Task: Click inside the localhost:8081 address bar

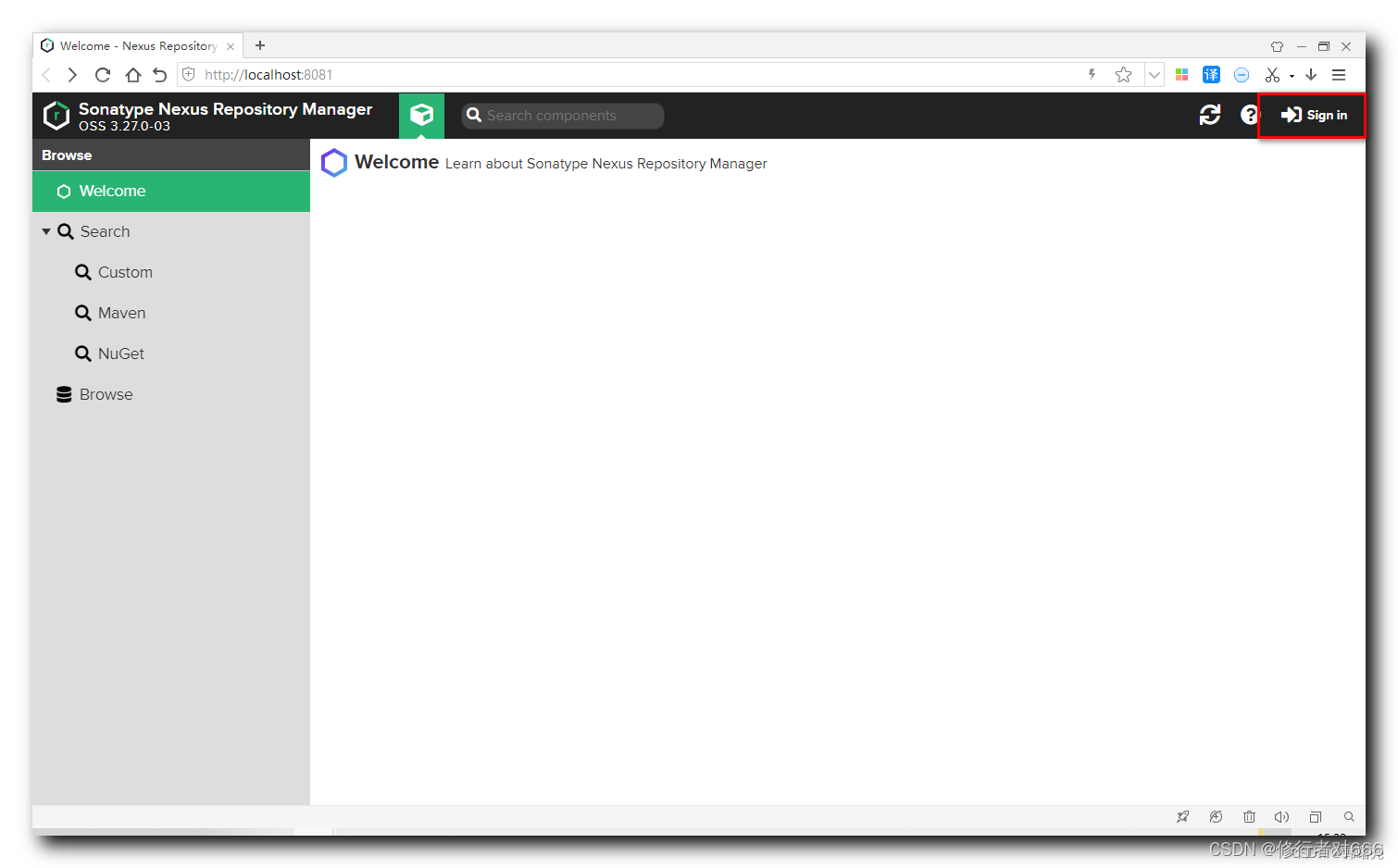Action: pyautogui.click(x=278, y=74)
